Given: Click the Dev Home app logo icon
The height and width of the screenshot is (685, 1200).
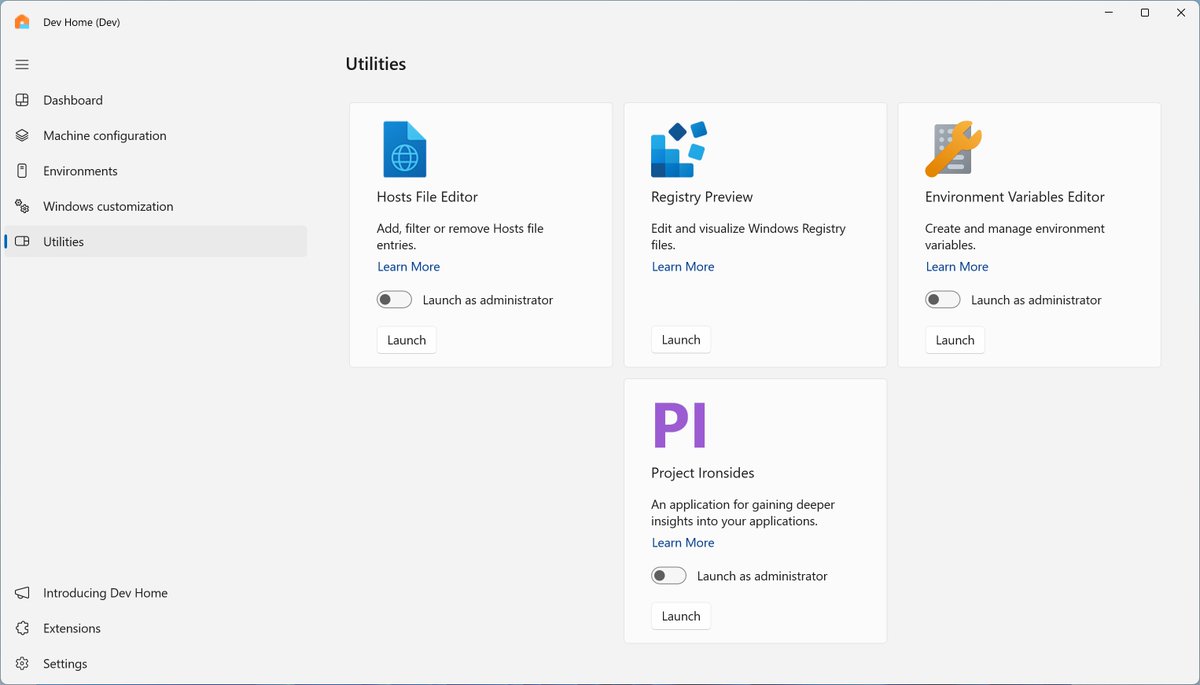Looking at the screenshot, I should coord(22,22).
